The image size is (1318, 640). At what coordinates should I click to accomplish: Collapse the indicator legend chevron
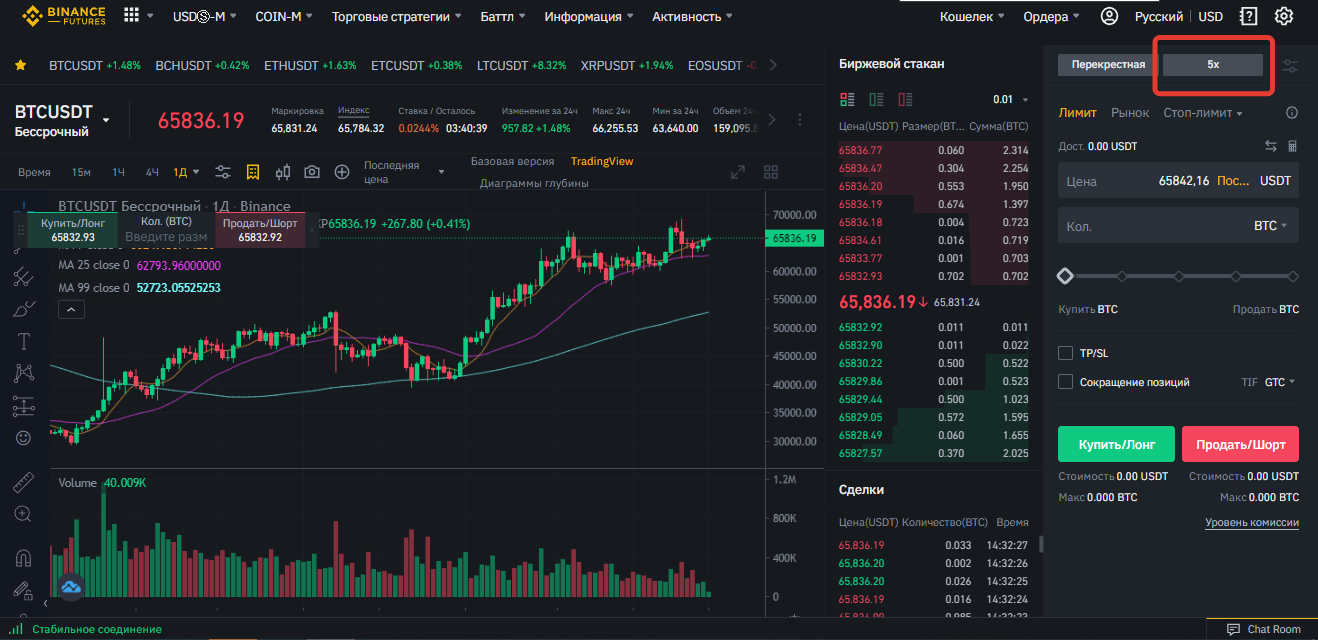click(x=69, y=310)
